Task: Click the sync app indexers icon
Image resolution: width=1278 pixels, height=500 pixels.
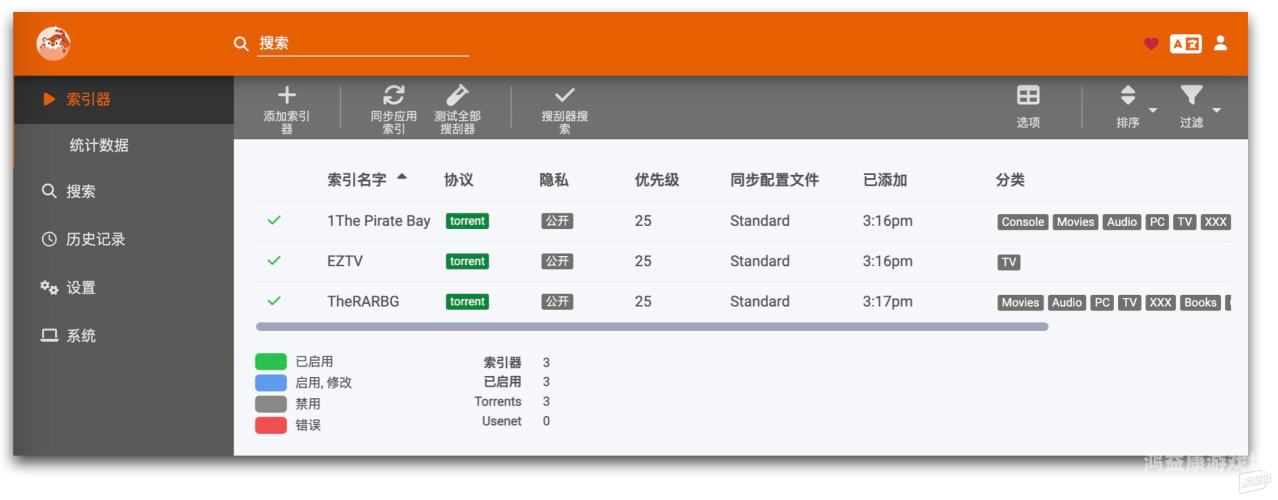Action: [x=394, y=96]
